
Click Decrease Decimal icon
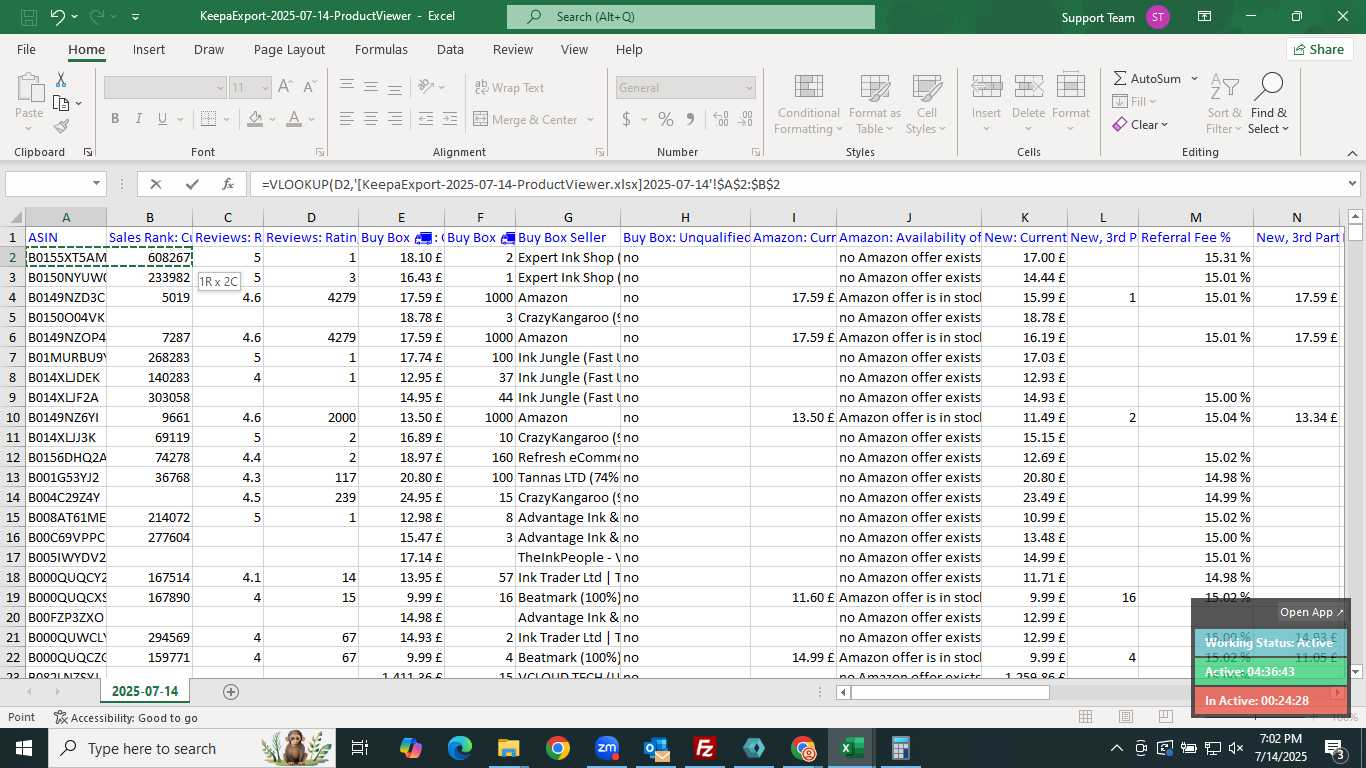[x=743, y=119]
